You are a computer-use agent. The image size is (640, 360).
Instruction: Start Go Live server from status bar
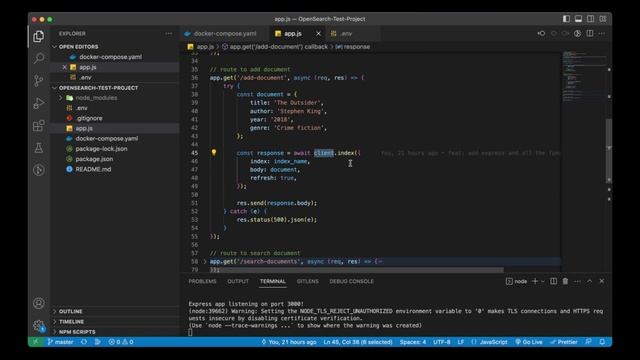tap(529, 342)
